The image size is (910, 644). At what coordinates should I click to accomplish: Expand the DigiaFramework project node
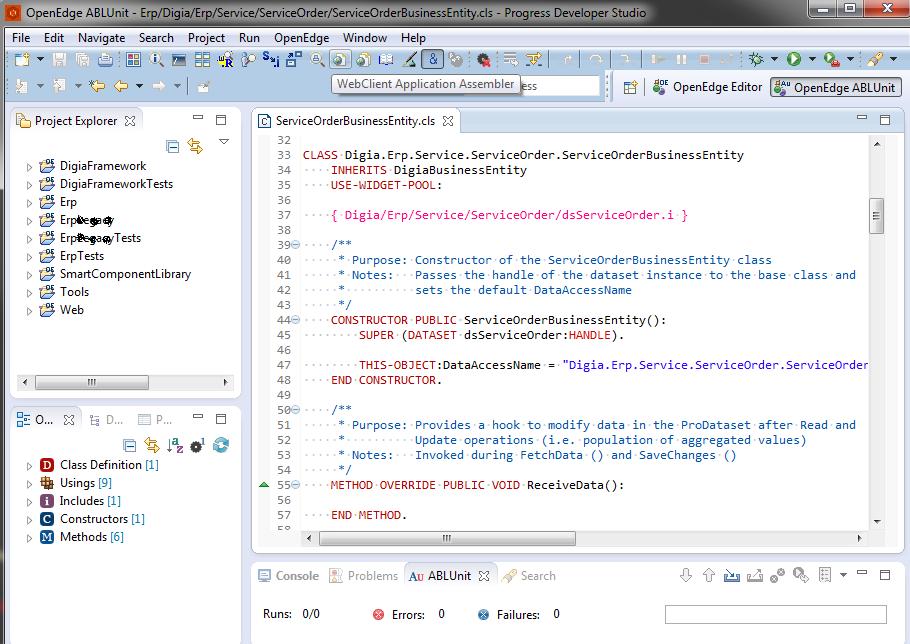click(29, 167)
